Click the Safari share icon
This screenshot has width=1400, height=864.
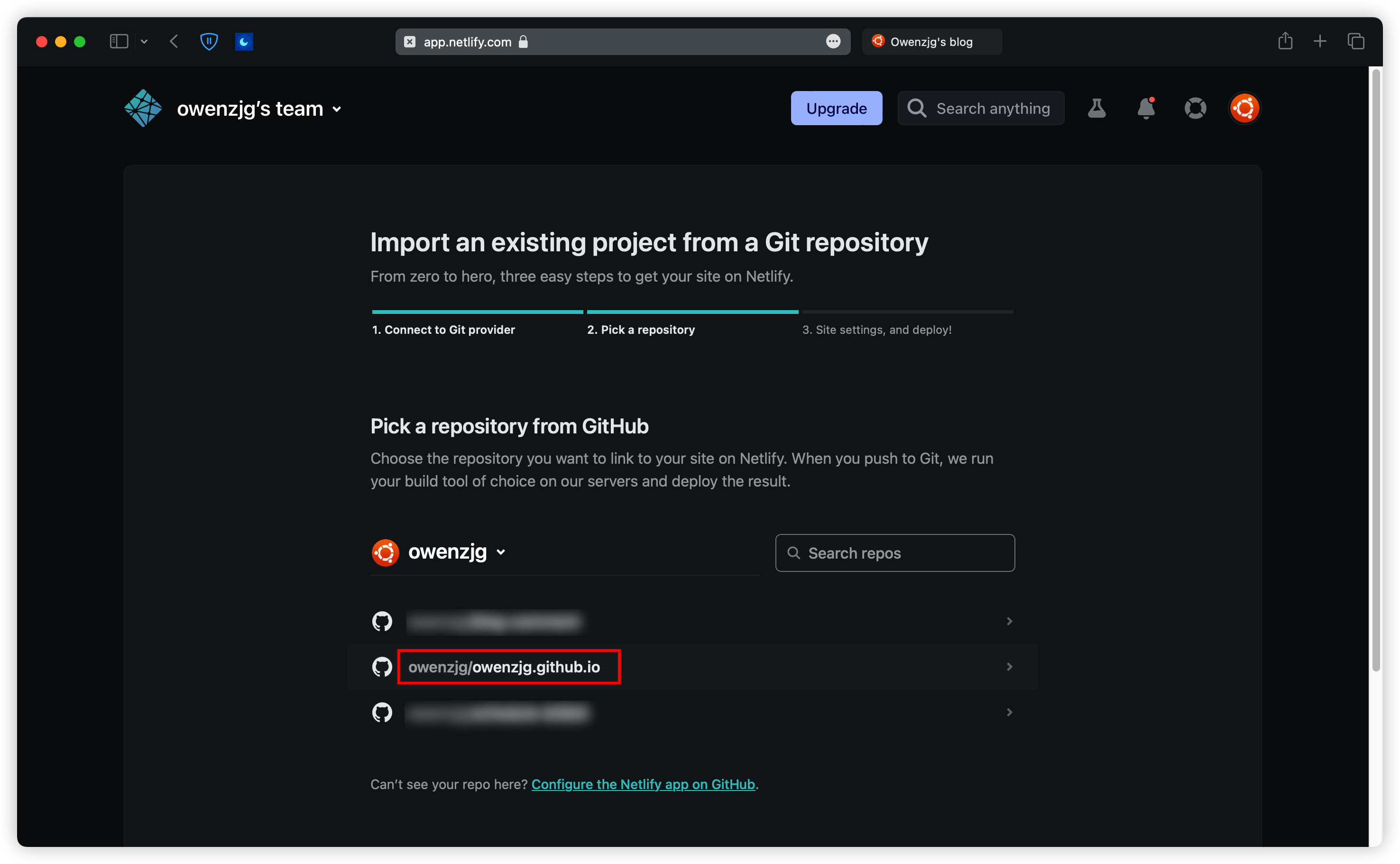1285,41
